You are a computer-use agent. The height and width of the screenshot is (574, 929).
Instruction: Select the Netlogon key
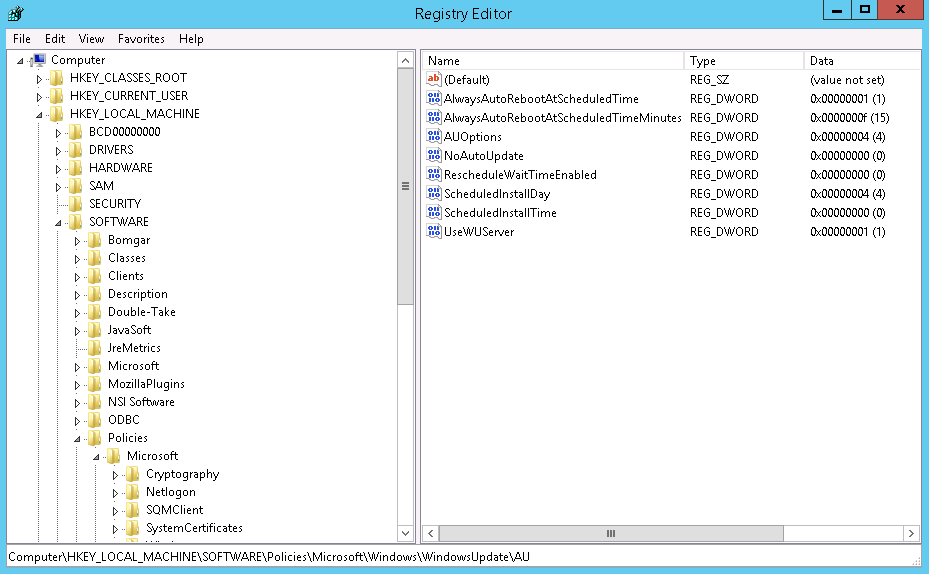tap(171, 492)
